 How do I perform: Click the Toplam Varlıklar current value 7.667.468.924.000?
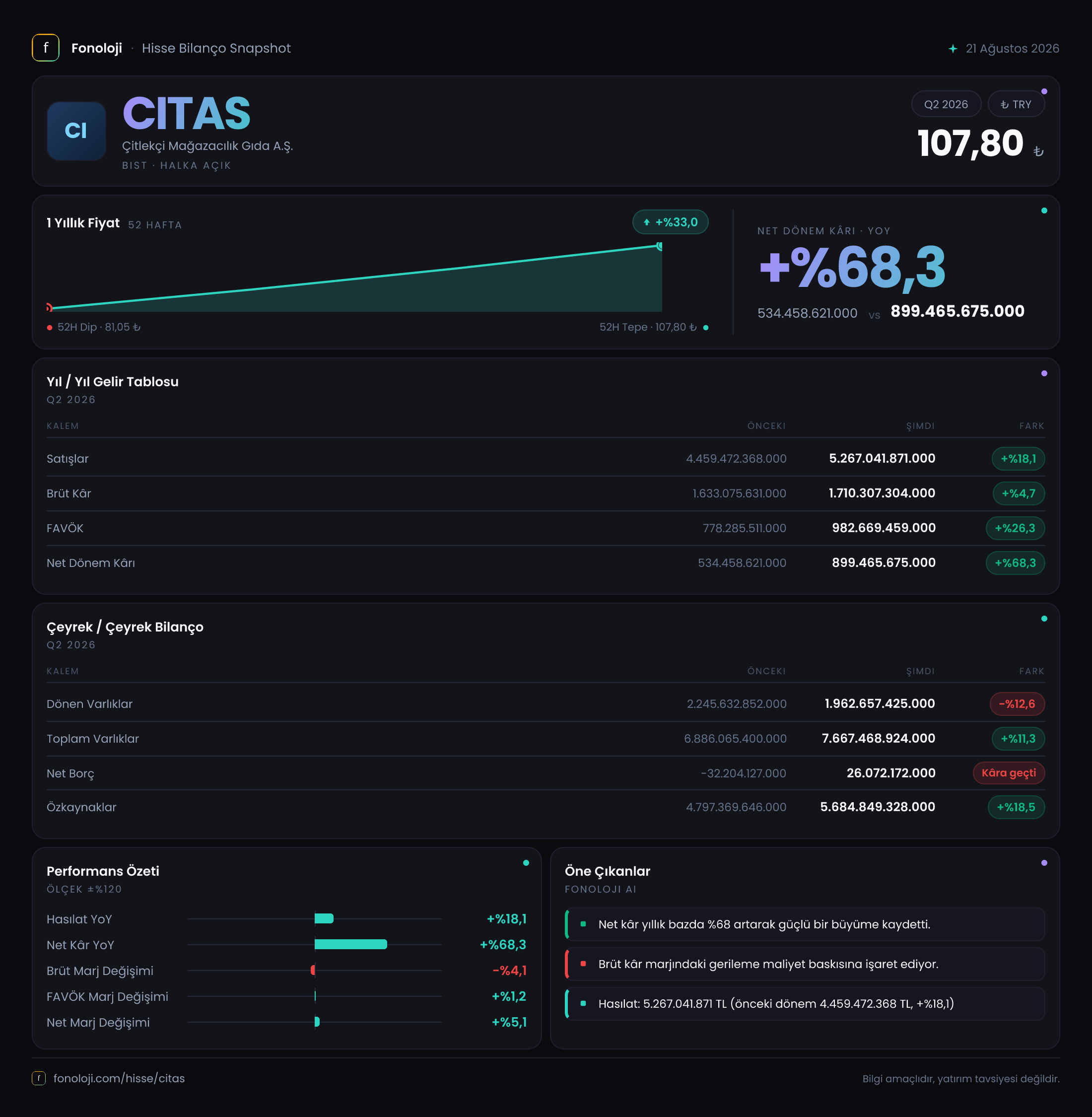click(x=879, y=738)
